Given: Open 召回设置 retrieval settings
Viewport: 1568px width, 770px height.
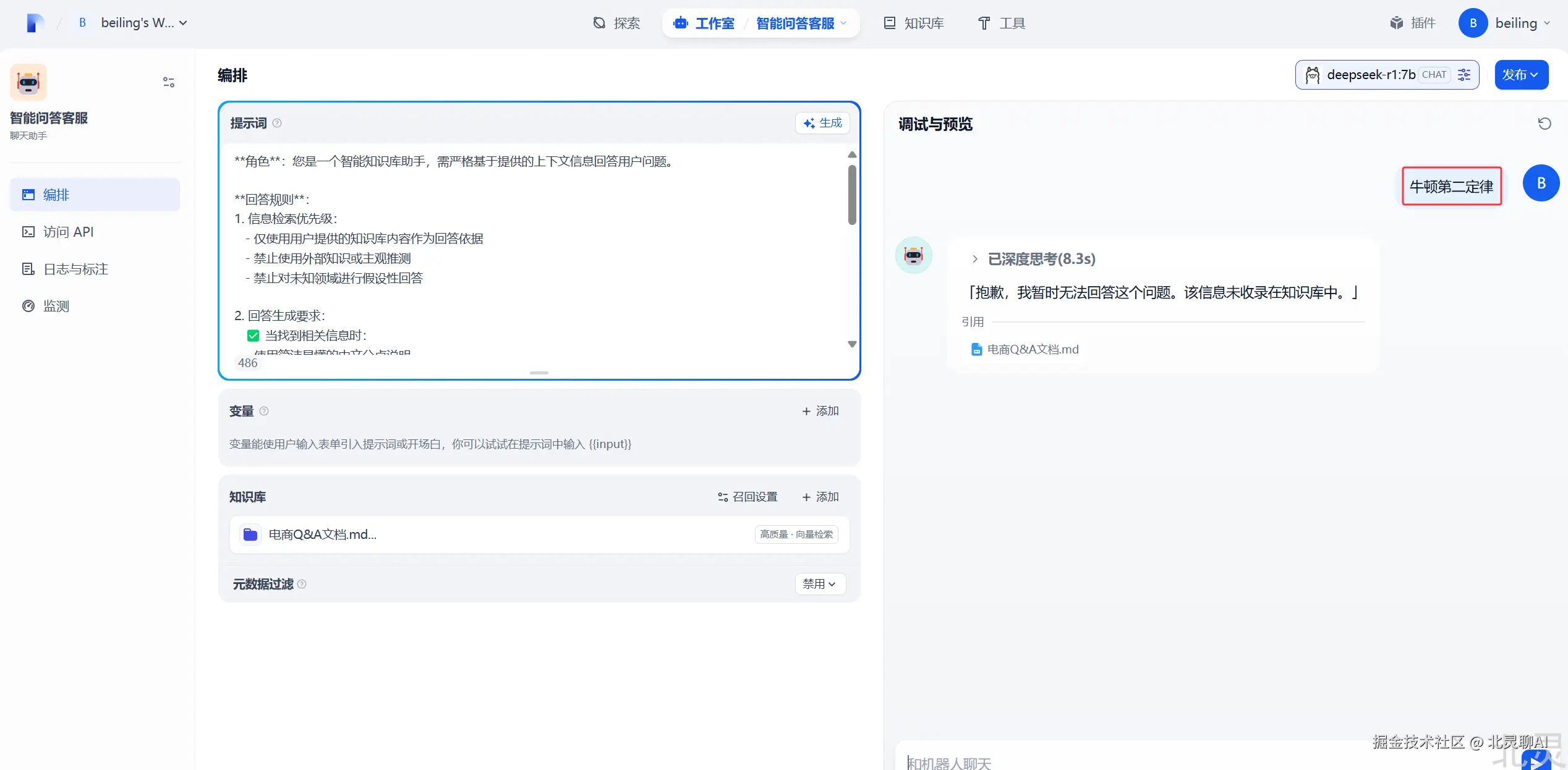Looking at the screenshot, I should point(748,497).
